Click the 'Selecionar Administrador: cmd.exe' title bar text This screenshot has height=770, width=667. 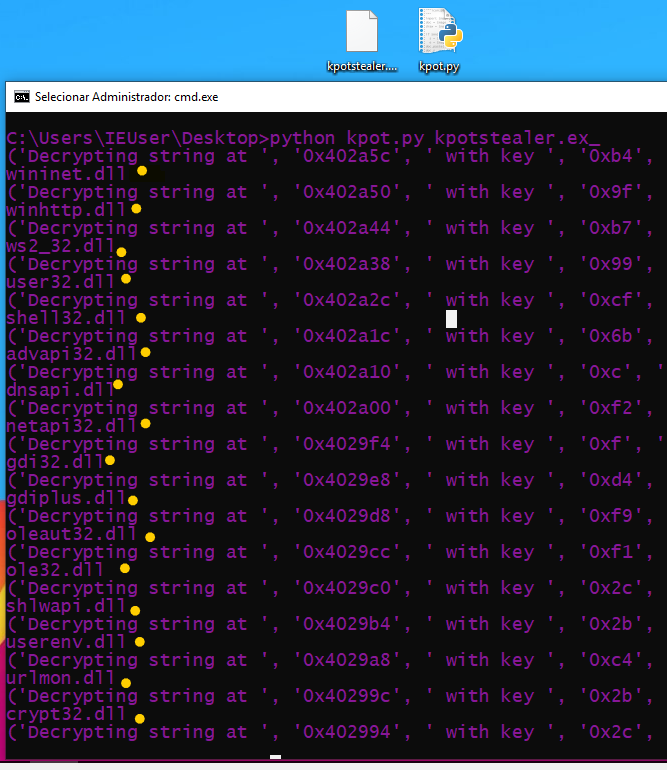(126, 97)
